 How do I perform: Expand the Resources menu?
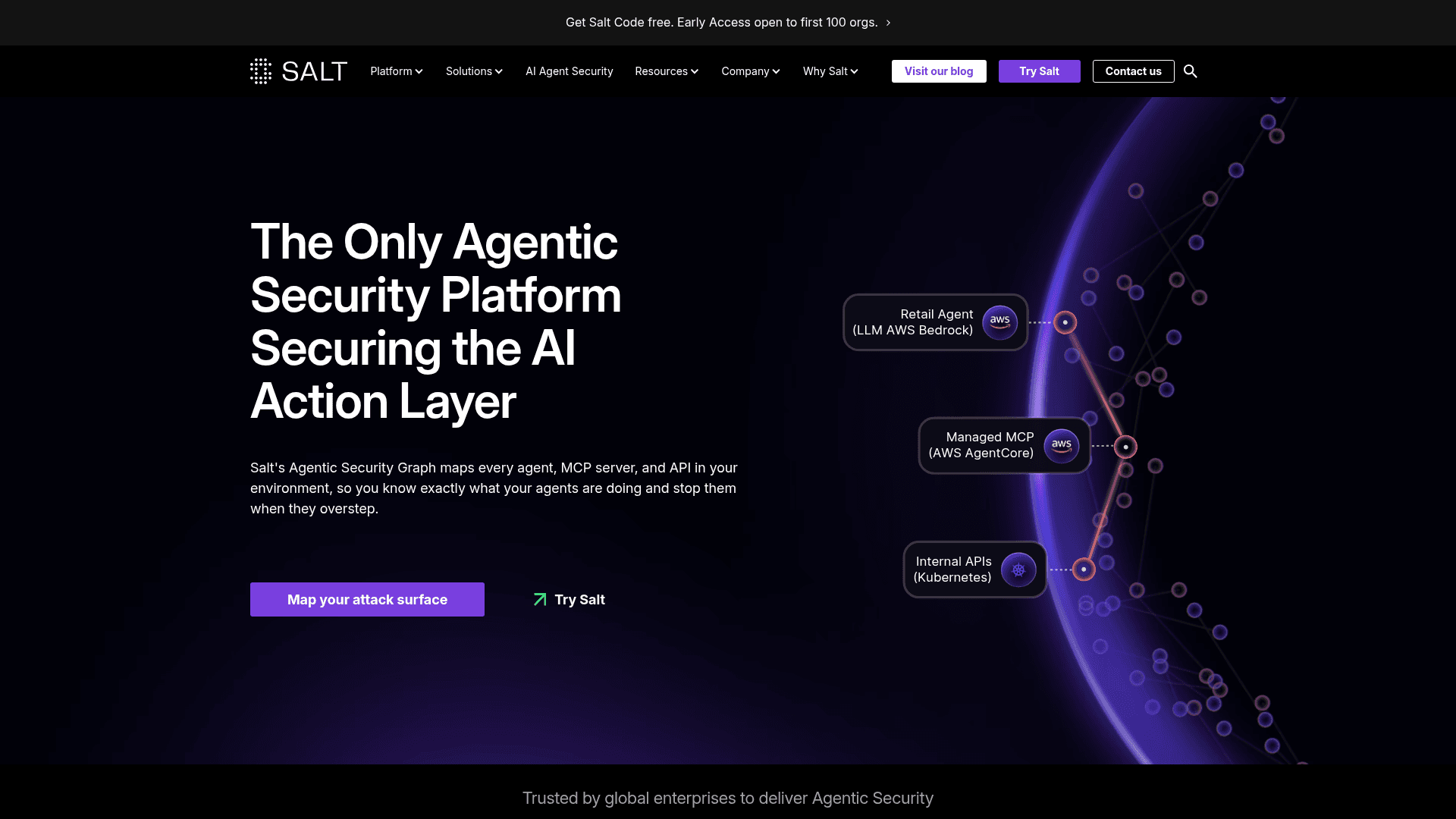tap(667, 71)
